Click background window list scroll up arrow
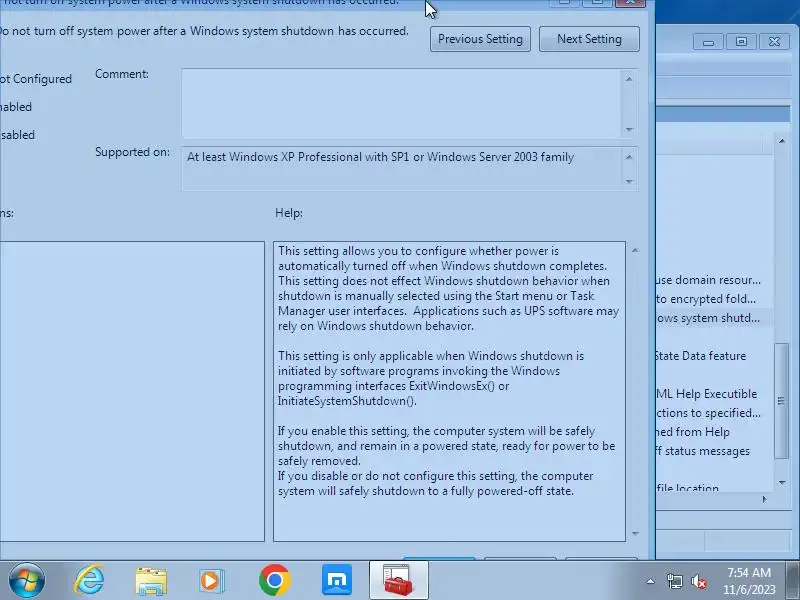The image size is (800, 600). pyautogui.click(x=782, y=141)
